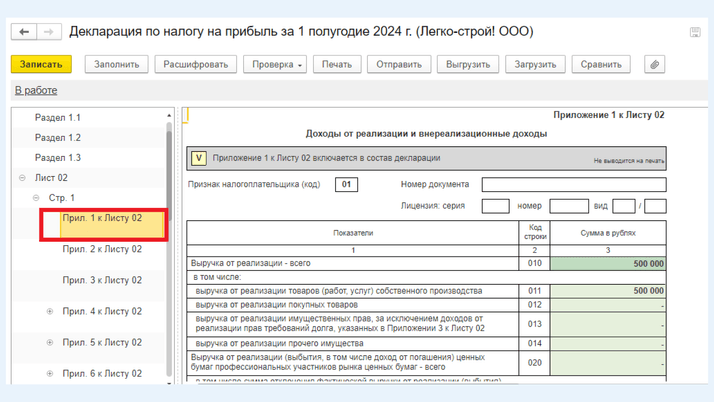Click the Заполнить button

pos(117,64)
